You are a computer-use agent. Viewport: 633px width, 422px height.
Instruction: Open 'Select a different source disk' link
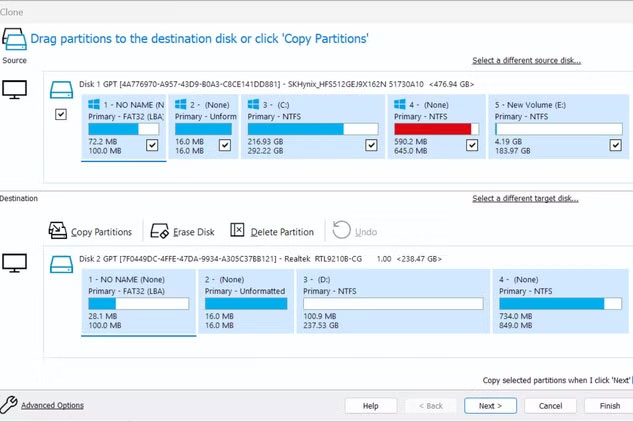[526, 61]
